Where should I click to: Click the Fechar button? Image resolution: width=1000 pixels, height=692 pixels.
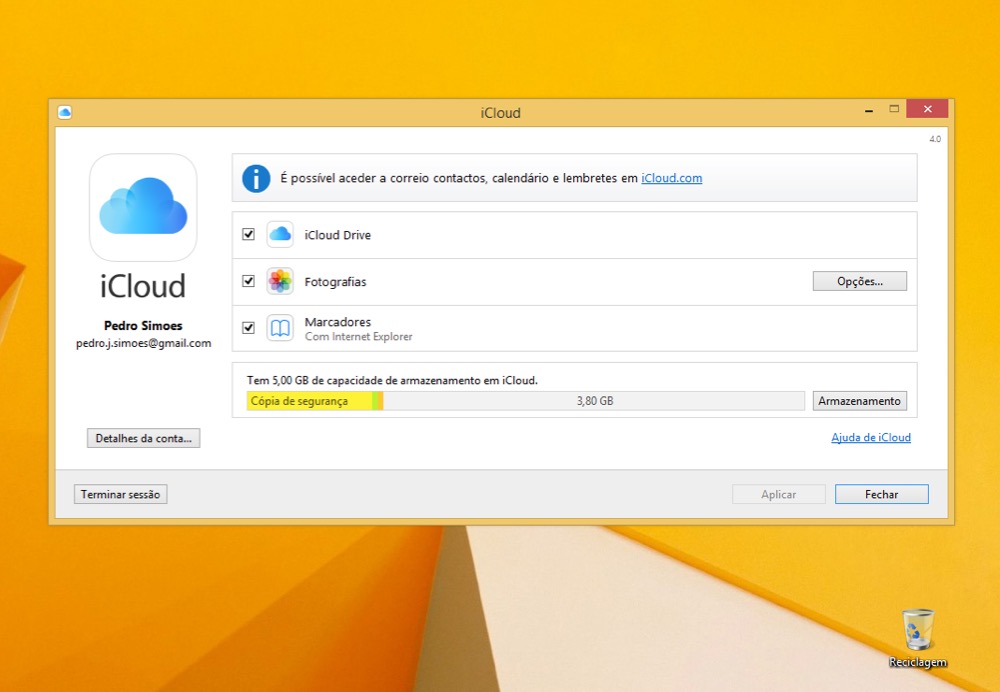pos(881,493)
